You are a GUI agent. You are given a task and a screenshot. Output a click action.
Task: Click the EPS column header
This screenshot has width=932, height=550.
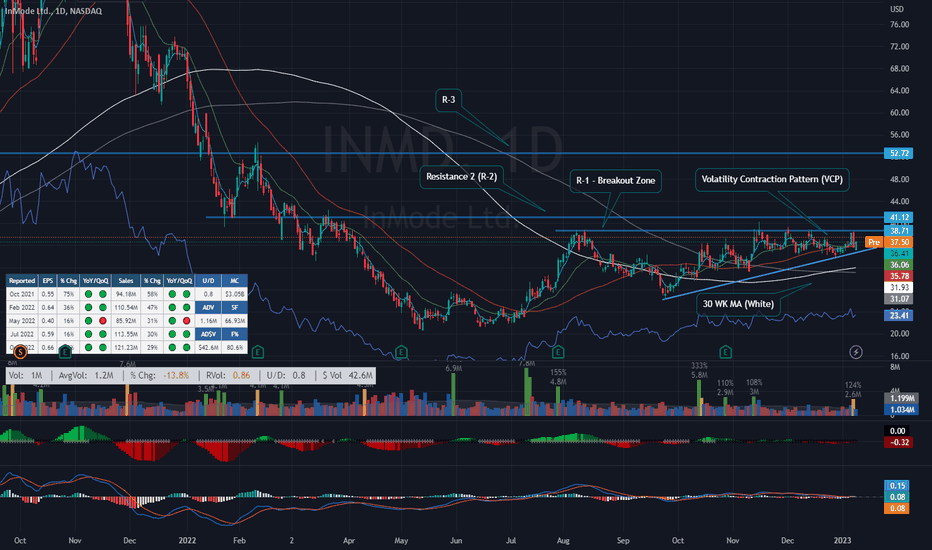pyautogui.click(x=48, y=281)
